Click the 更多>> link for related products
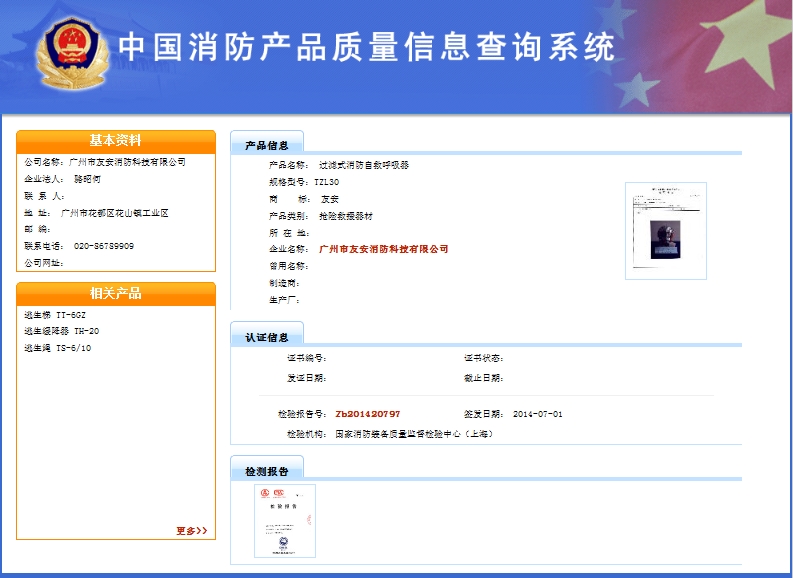The width and height of the screenshot is (793, 578). 191,531
